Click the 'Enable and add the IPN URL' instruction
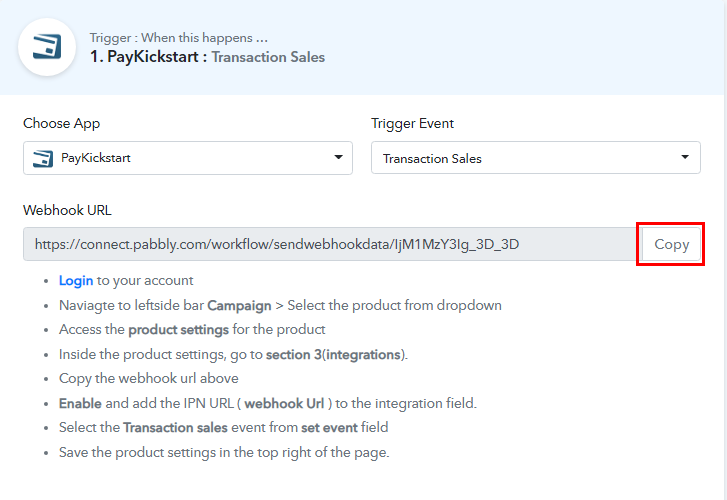Viewport: 727px width, 500px height. 268,404
